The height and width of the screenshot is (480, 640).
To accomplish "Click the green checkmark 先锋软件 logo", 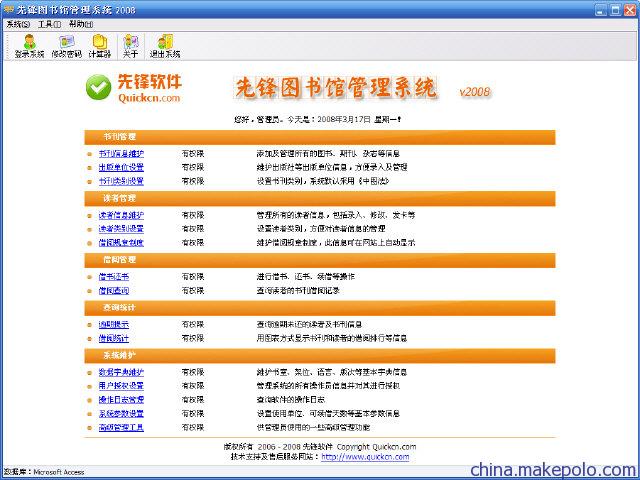I will [98, 87].
